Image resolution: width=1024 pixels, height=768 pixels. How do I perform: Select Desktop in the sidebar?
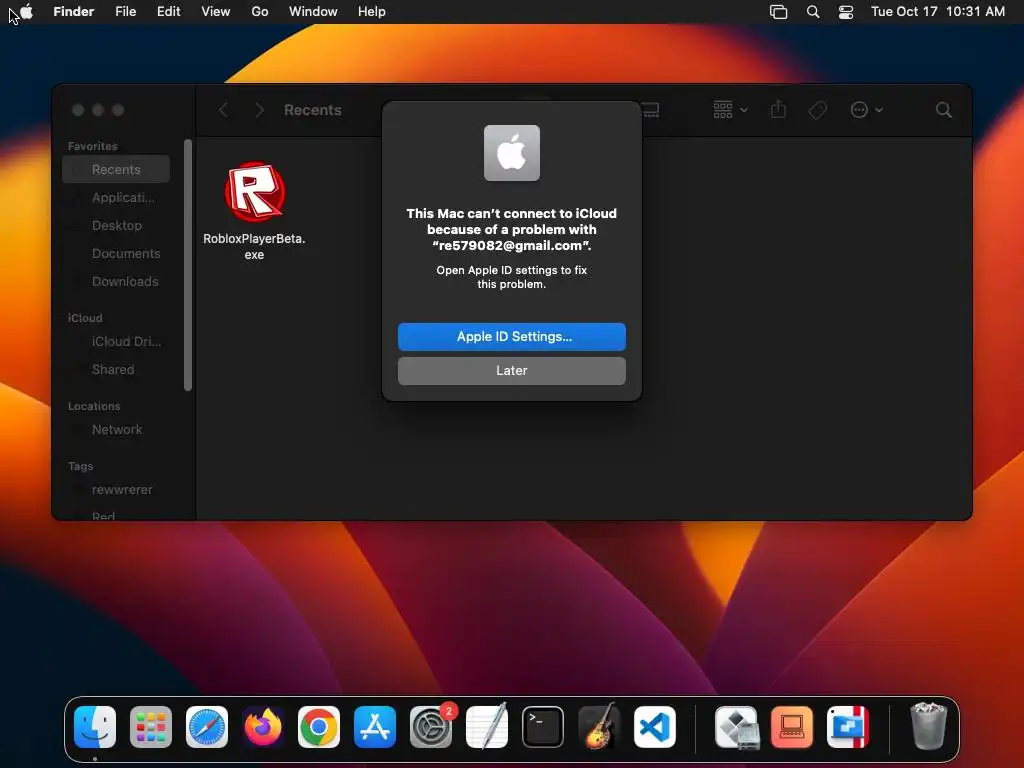tap(116, 225)
